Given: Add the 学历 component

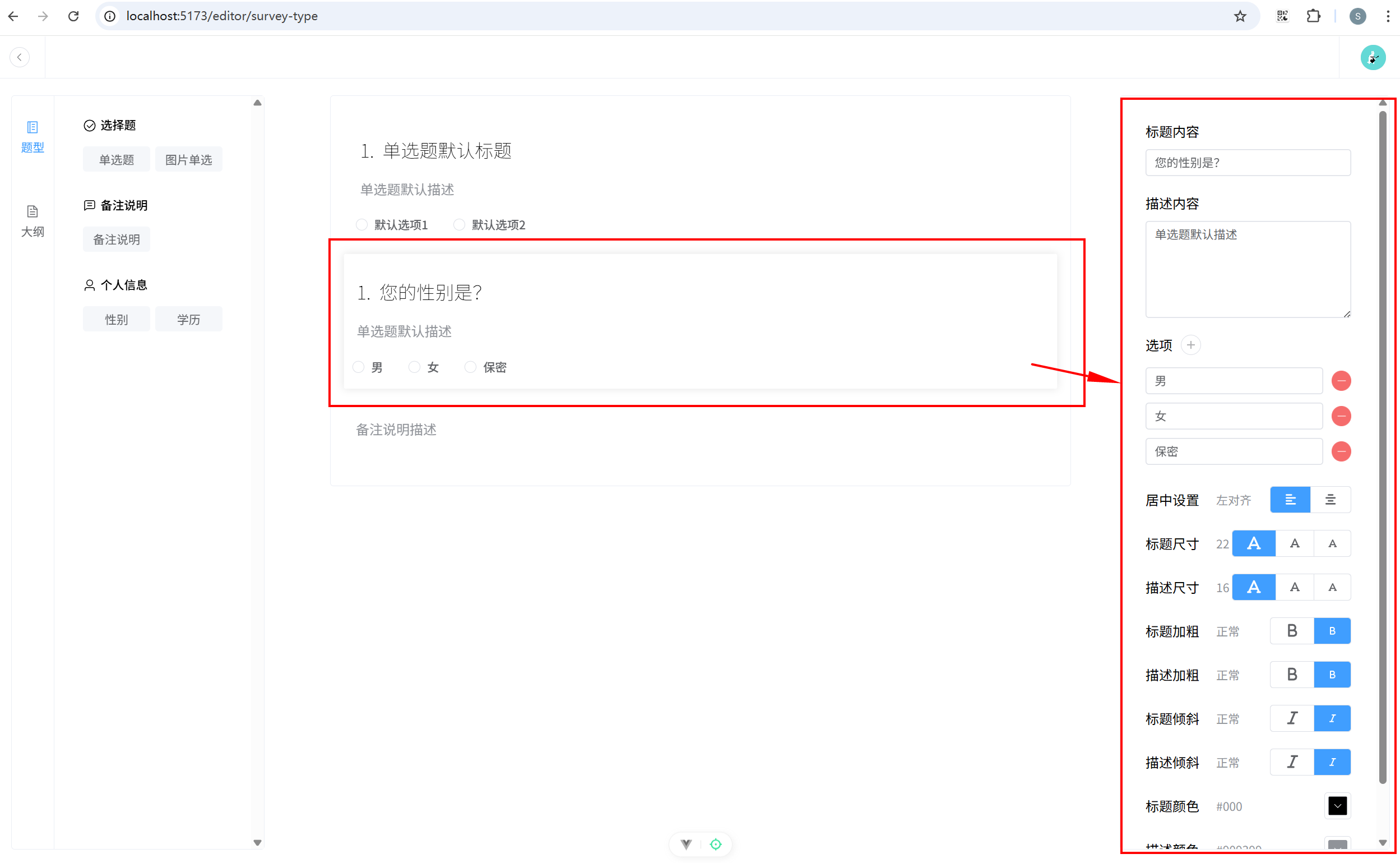Looking at the screenshot, I should (188, 320).
